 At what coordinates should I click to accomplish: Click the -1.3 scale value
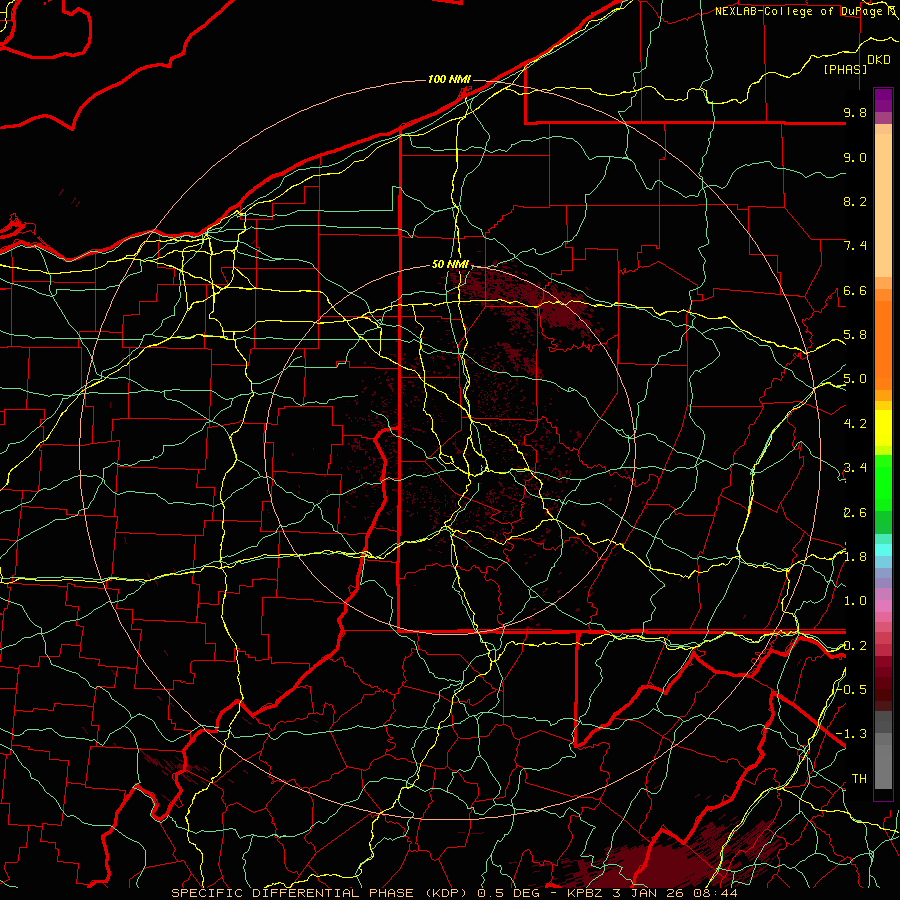[x=852, y=734]
